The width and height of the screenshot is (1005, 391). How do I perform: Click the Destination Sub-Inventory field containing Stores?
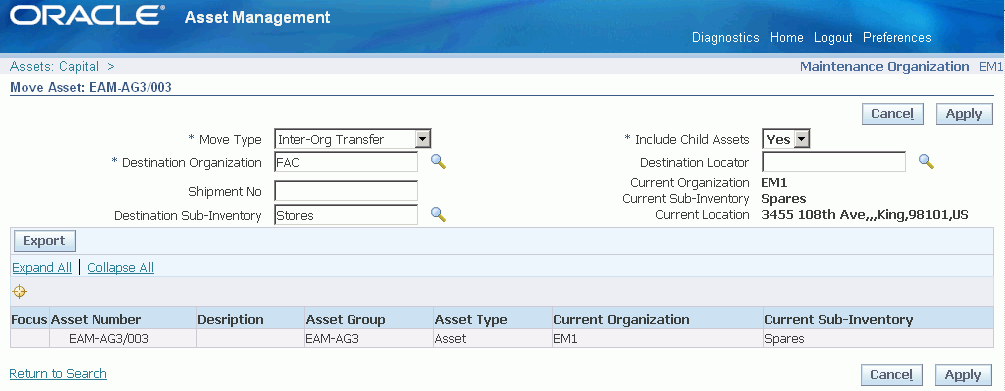(346, 215)
